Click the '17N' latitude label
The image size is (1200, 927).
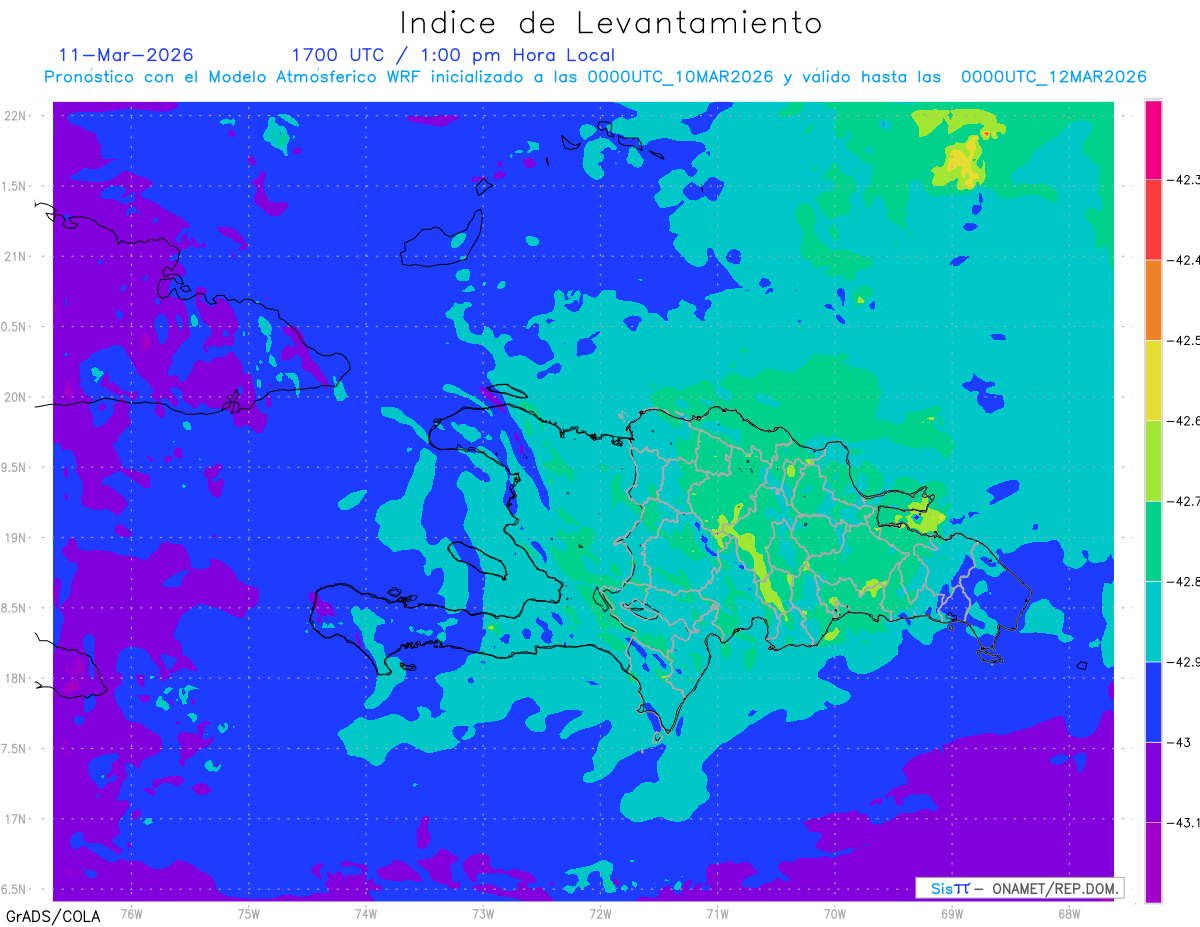(x=17, y=819)
